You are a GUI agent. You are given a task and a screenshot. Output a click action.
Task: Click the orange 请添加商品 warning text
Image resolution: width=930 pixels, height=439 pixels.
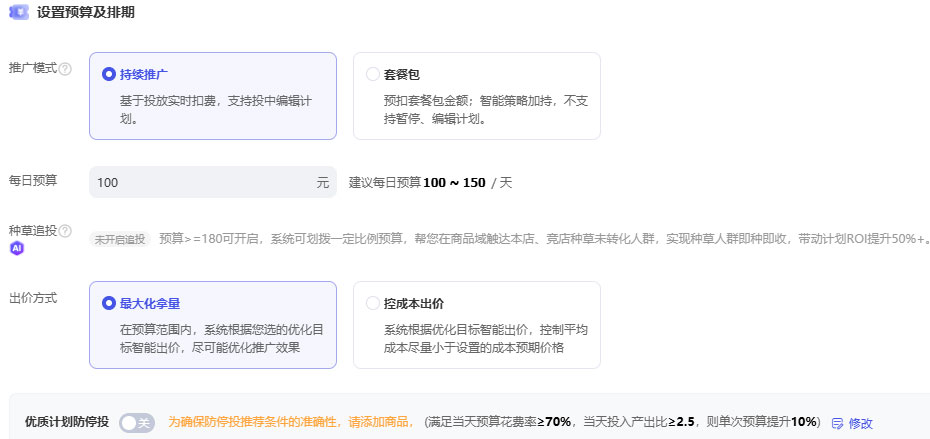[x=291, y=422]
